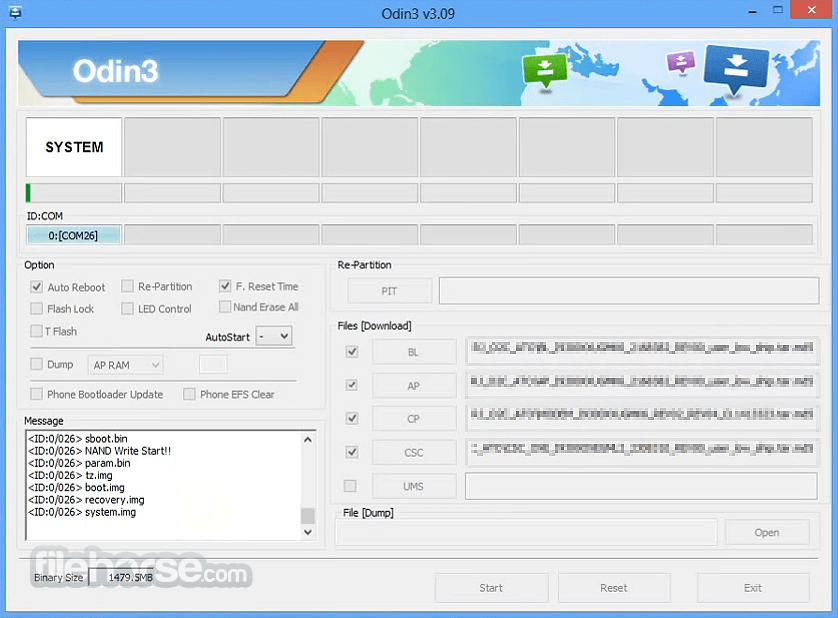
Task: Click the PIT button
Action: tap(389, 291)
